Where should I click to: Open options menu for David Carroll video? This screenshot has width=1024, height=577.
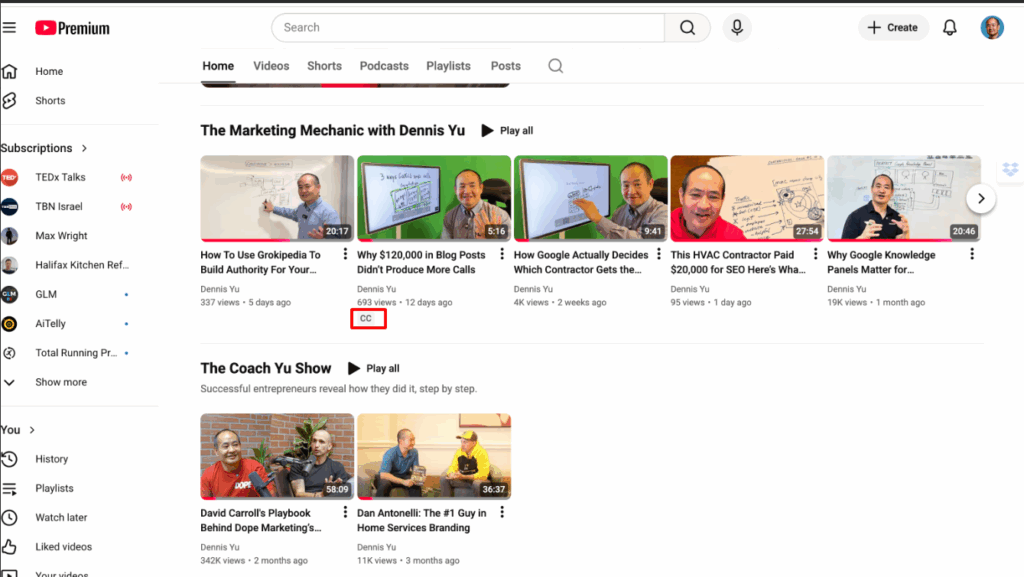(345, 513)
